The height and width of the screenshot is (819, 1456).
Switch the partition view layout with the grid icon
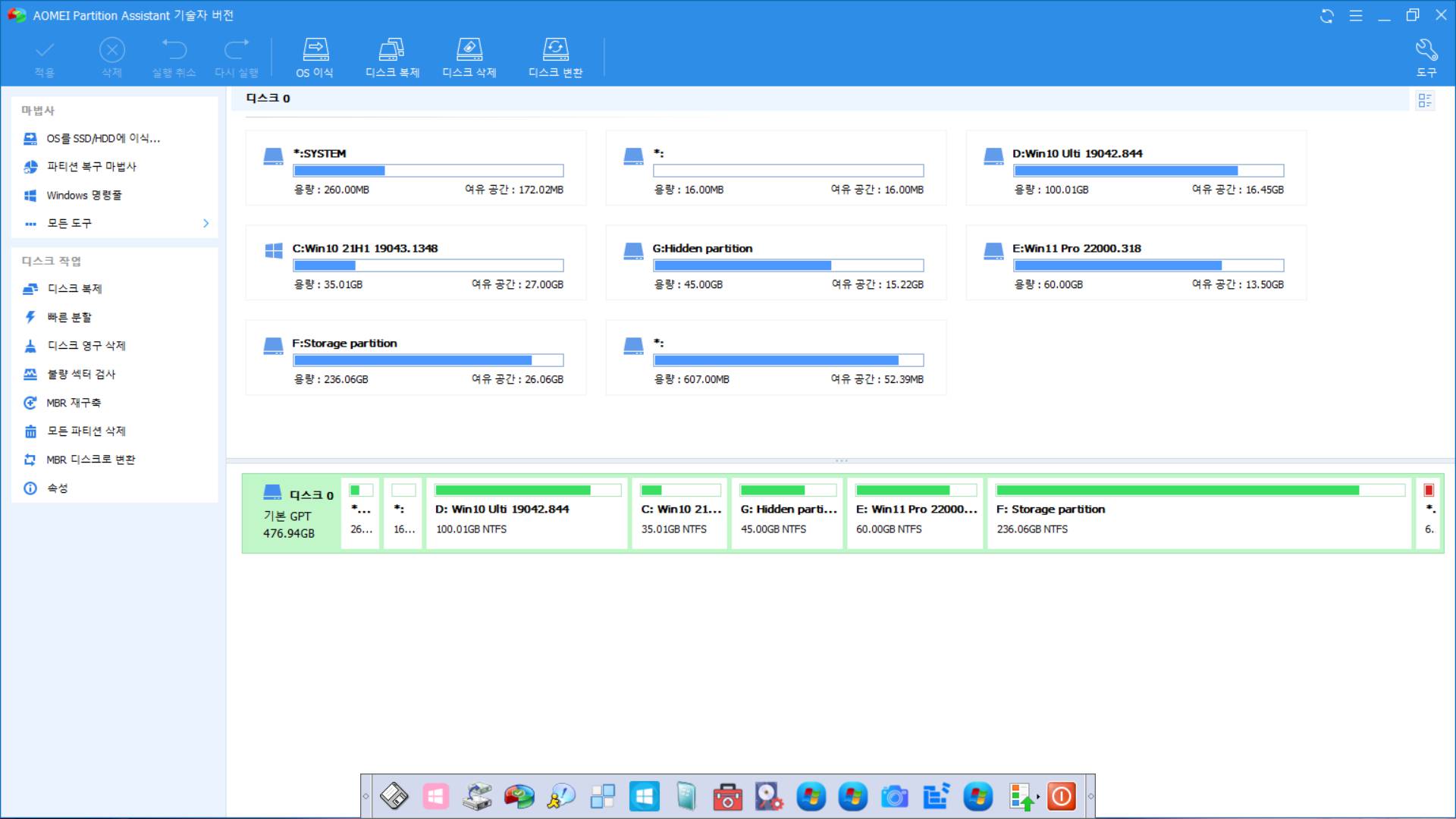1425,100
